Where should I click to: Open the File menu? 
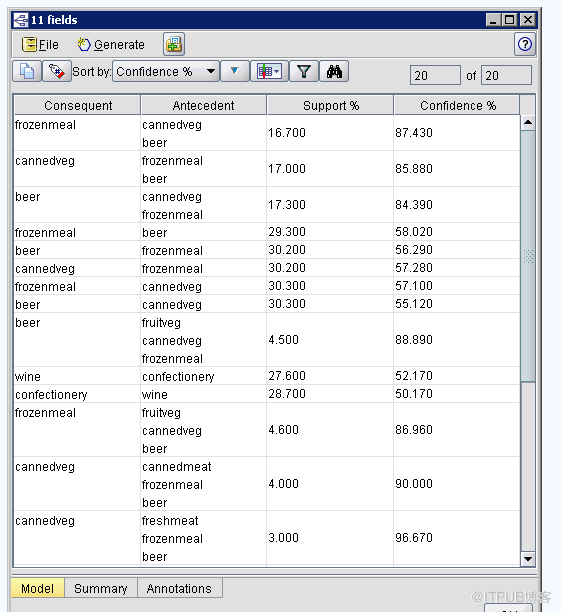pos(40,44)
